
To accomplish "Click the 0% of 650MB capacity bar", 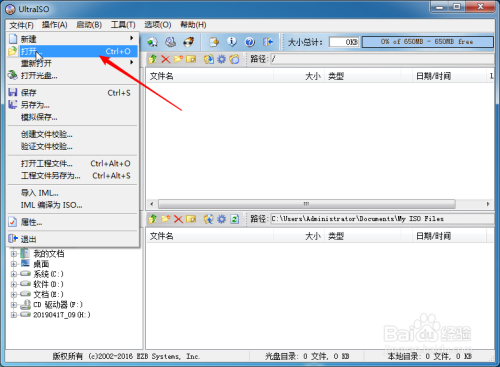I will tap(427, 42).
